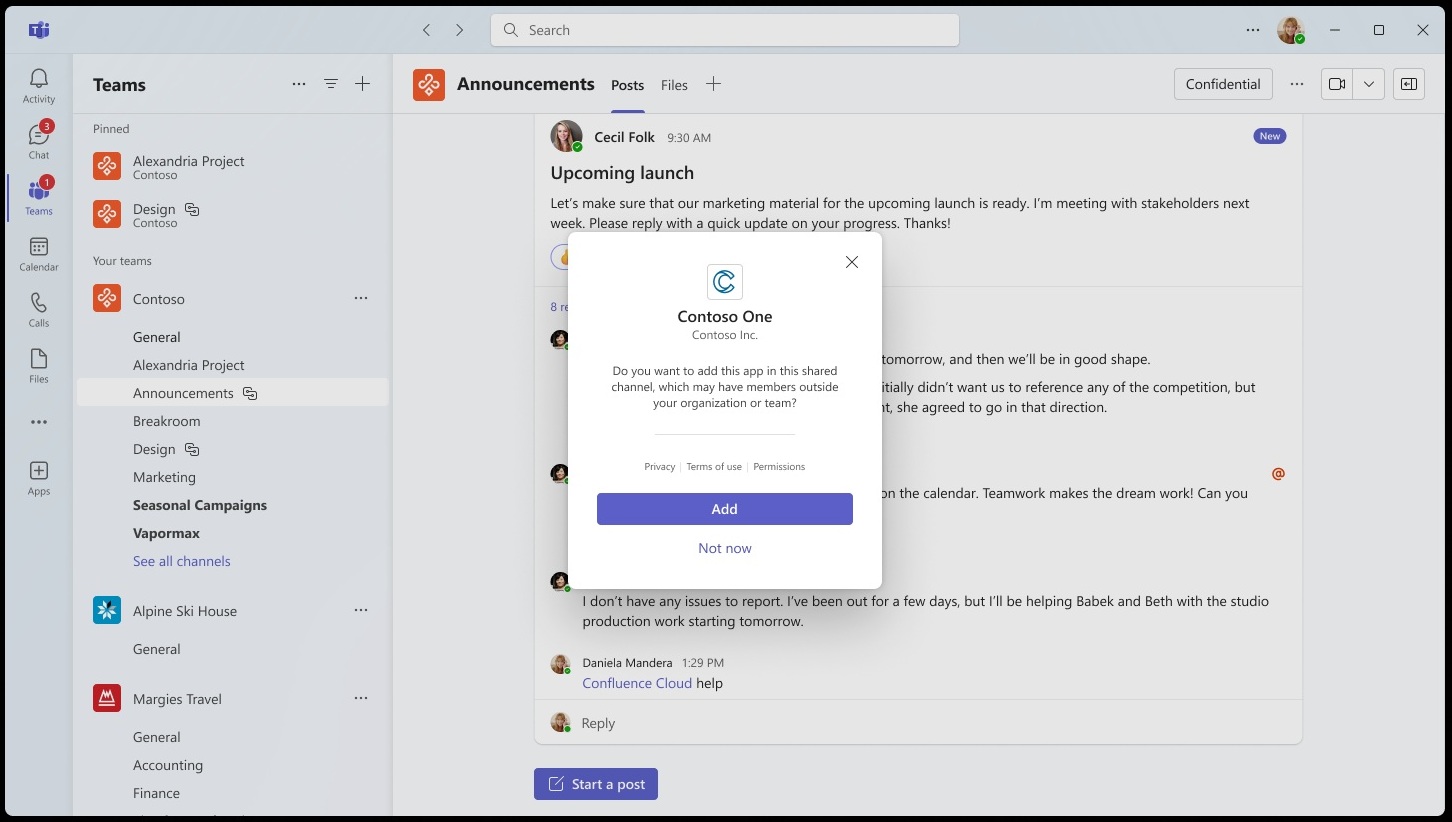Start a post in channel
Image resolution: width=1452 pixels, height=822 pixels.
(596, 784)
